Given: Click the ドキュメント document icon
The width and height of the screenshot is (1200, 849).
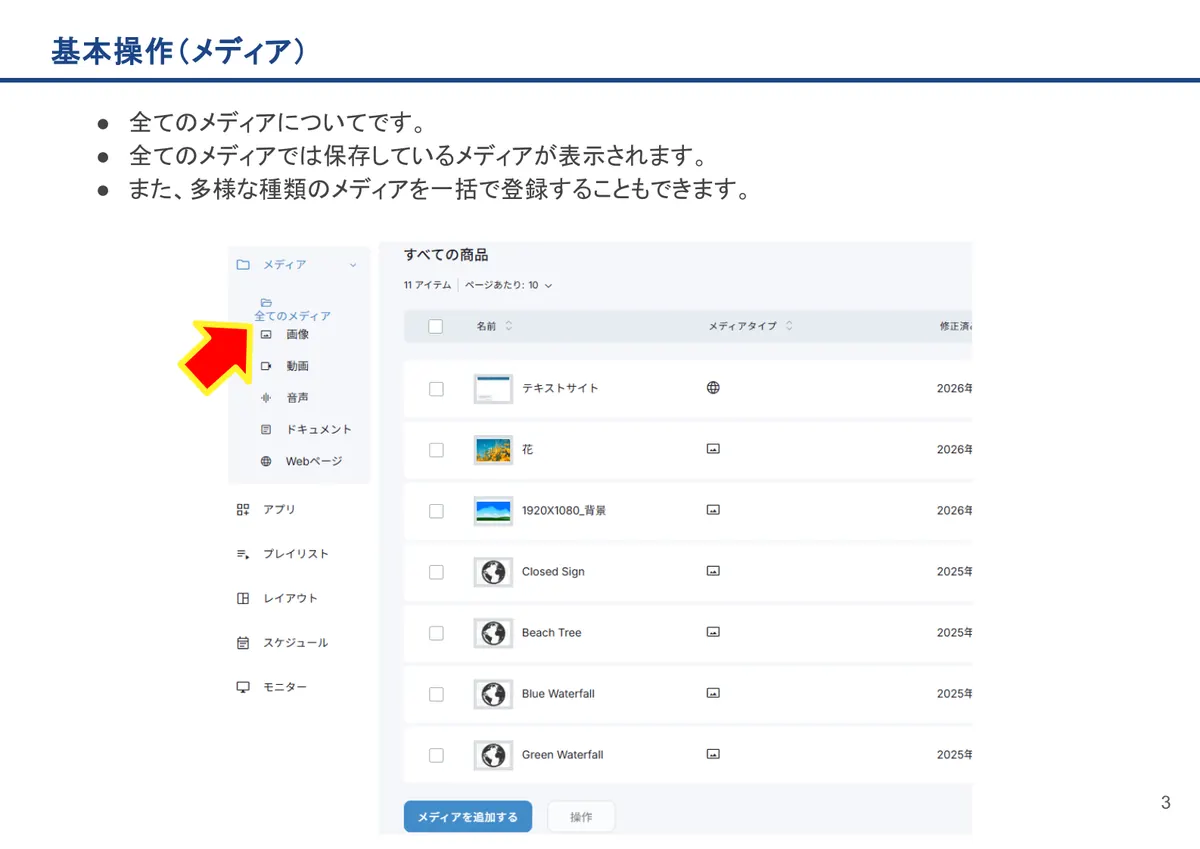Looking at the screenshot, I should coord(266,429).
